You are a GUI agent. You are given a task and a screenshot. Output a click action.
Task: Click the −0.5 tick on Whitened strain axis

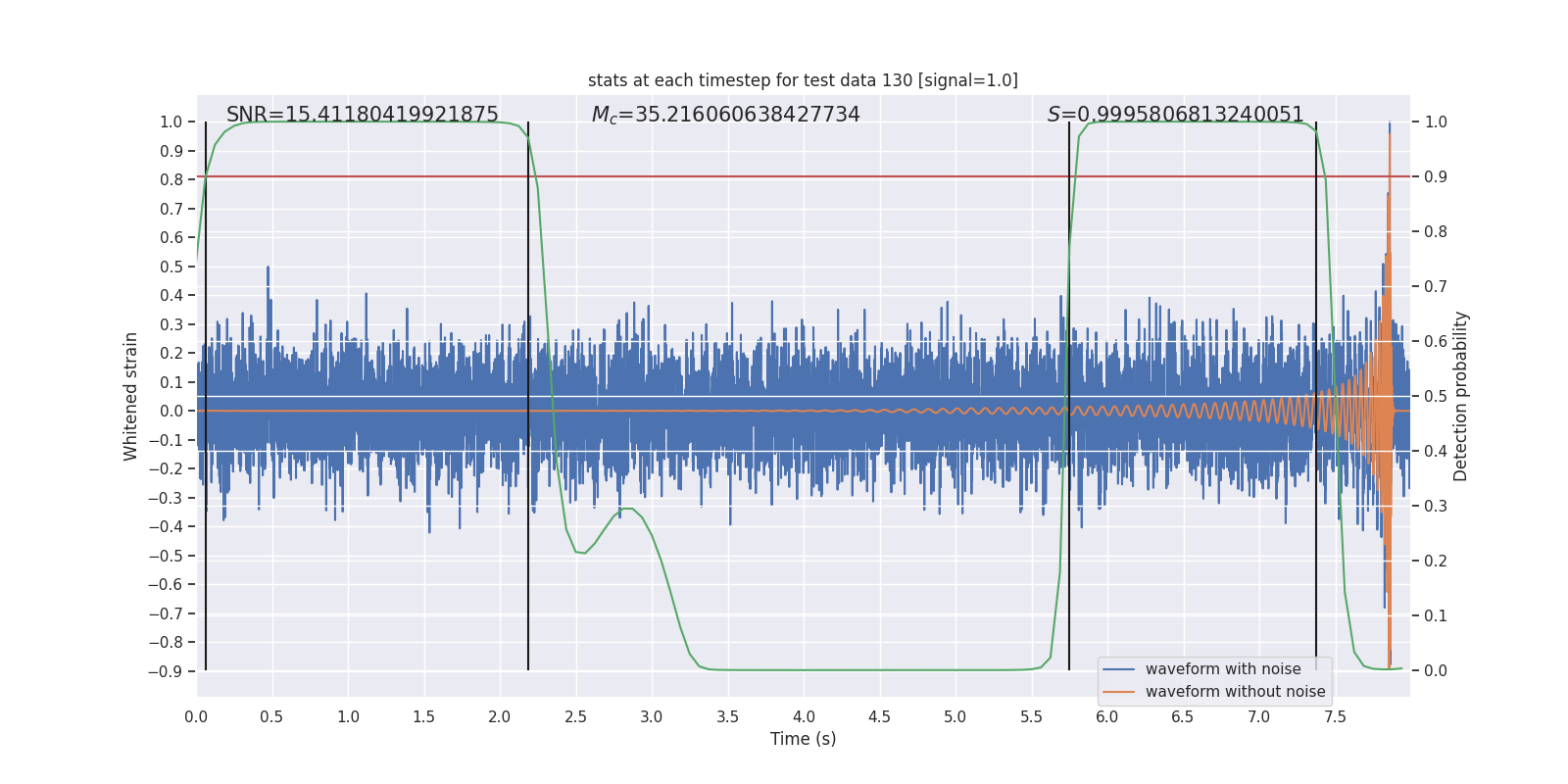[x=166, y=556]
